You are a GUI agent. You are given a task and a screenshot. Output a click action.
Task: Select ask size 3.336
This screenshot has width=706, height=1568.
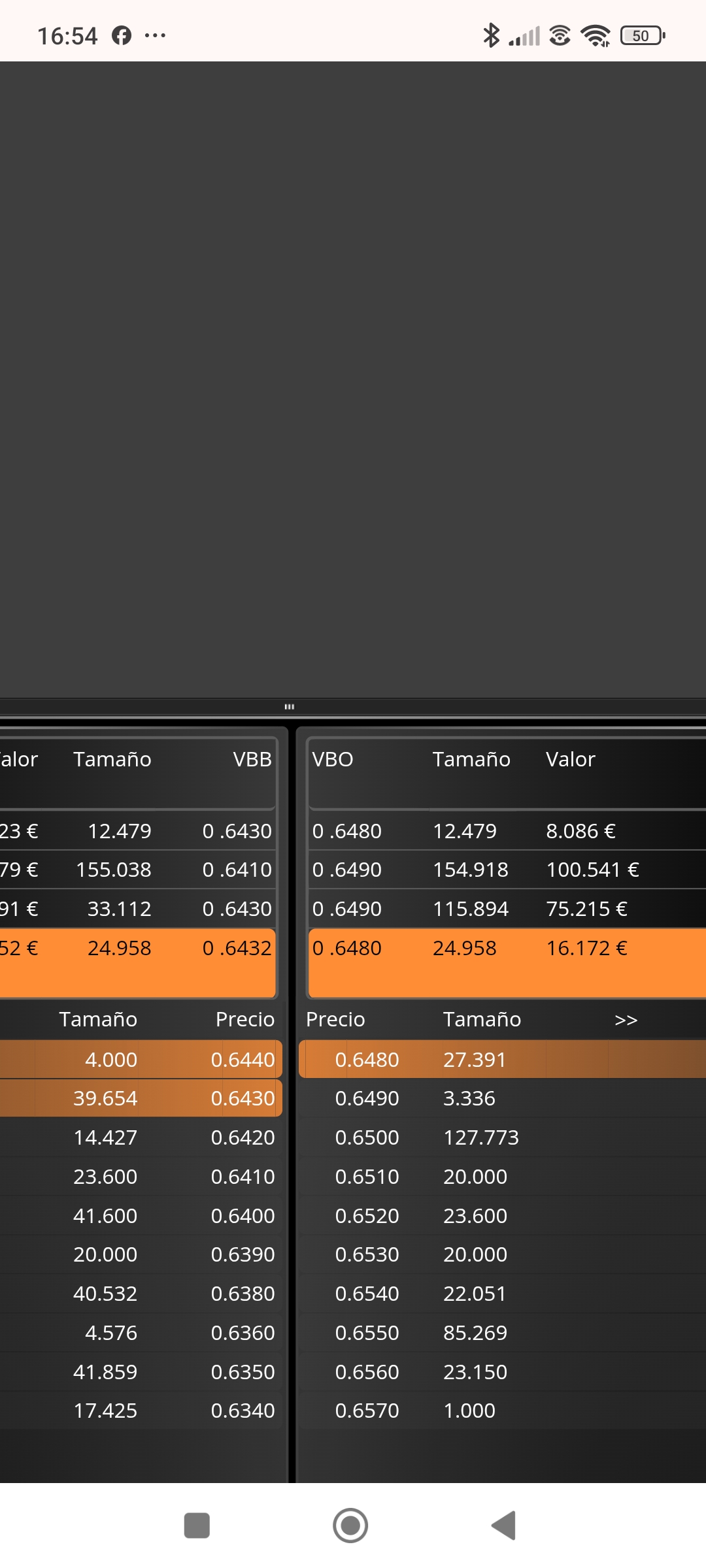[469, 1098]
